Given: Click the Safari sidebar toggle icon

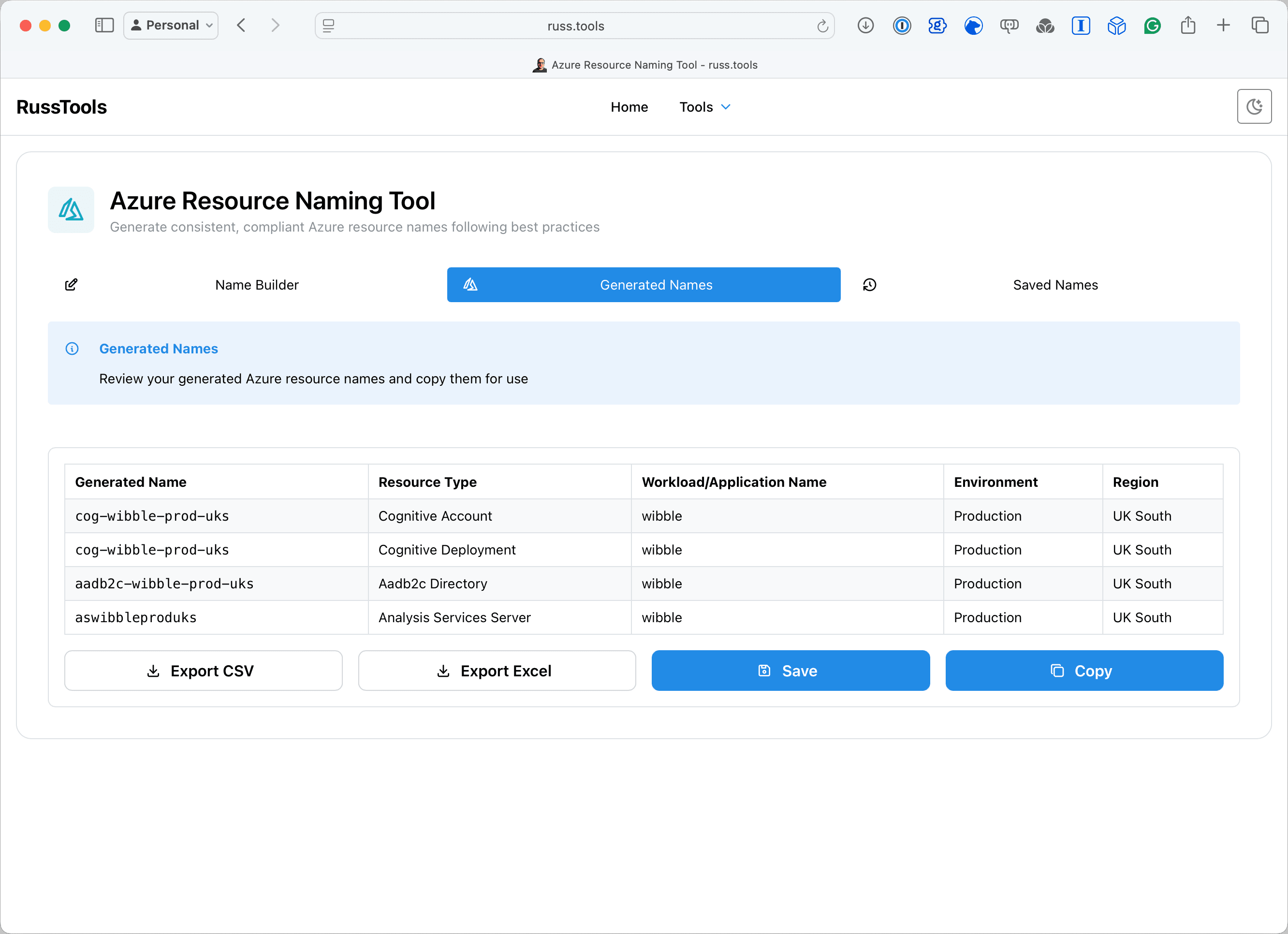Looking at the screenshot, I should [104, 26].
